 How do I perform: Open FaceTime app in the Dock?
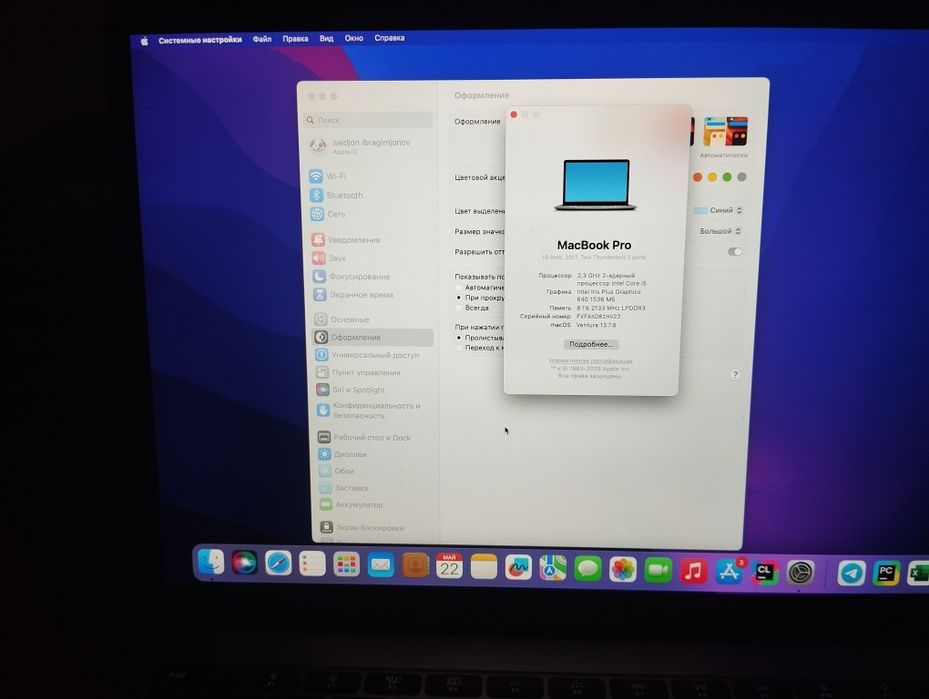pyautogui.click(x=658, y=570)
